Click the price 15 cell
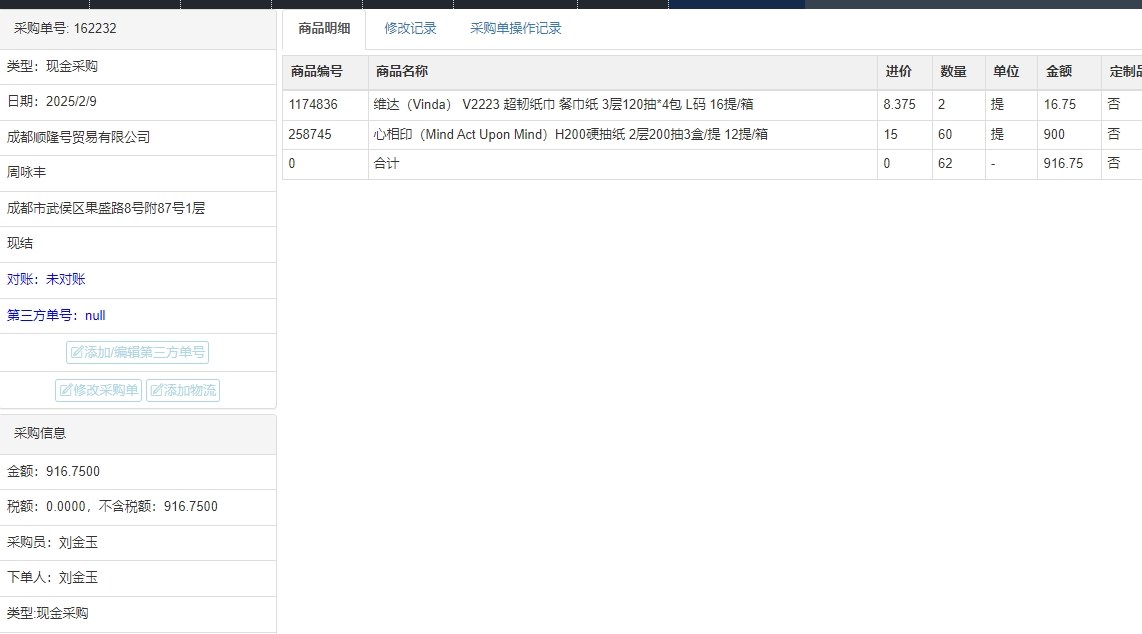Viewport: 1142px width, 634px height. [x=905, y=135]
